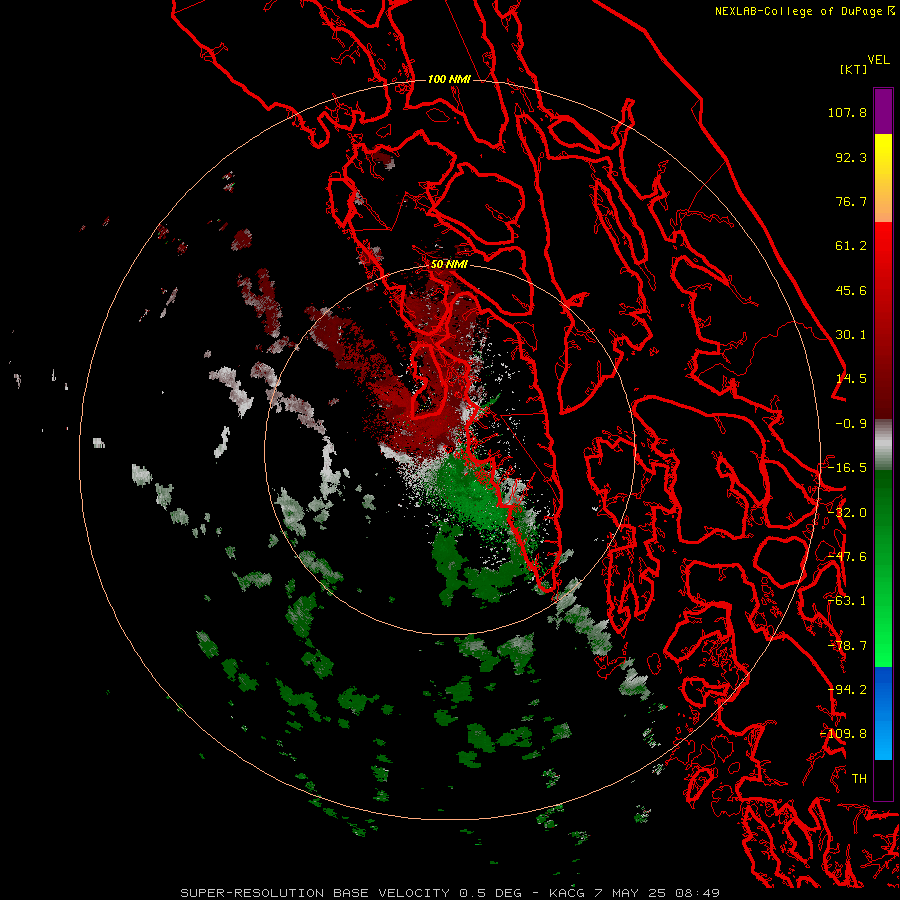Viewport: 900px width, 900px height.
Task: Select the 14.5 scale value
Action: 851,379
